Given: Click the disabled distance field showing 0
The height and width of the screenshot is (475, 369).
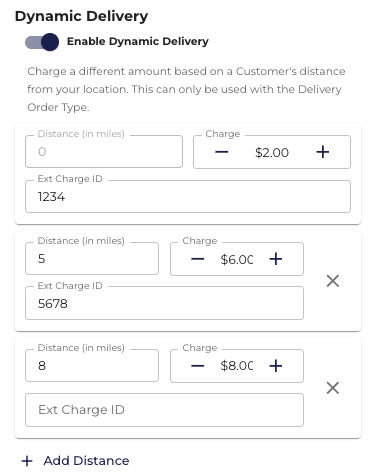Looking at the screenshot, I should click(x=104, y=152).
